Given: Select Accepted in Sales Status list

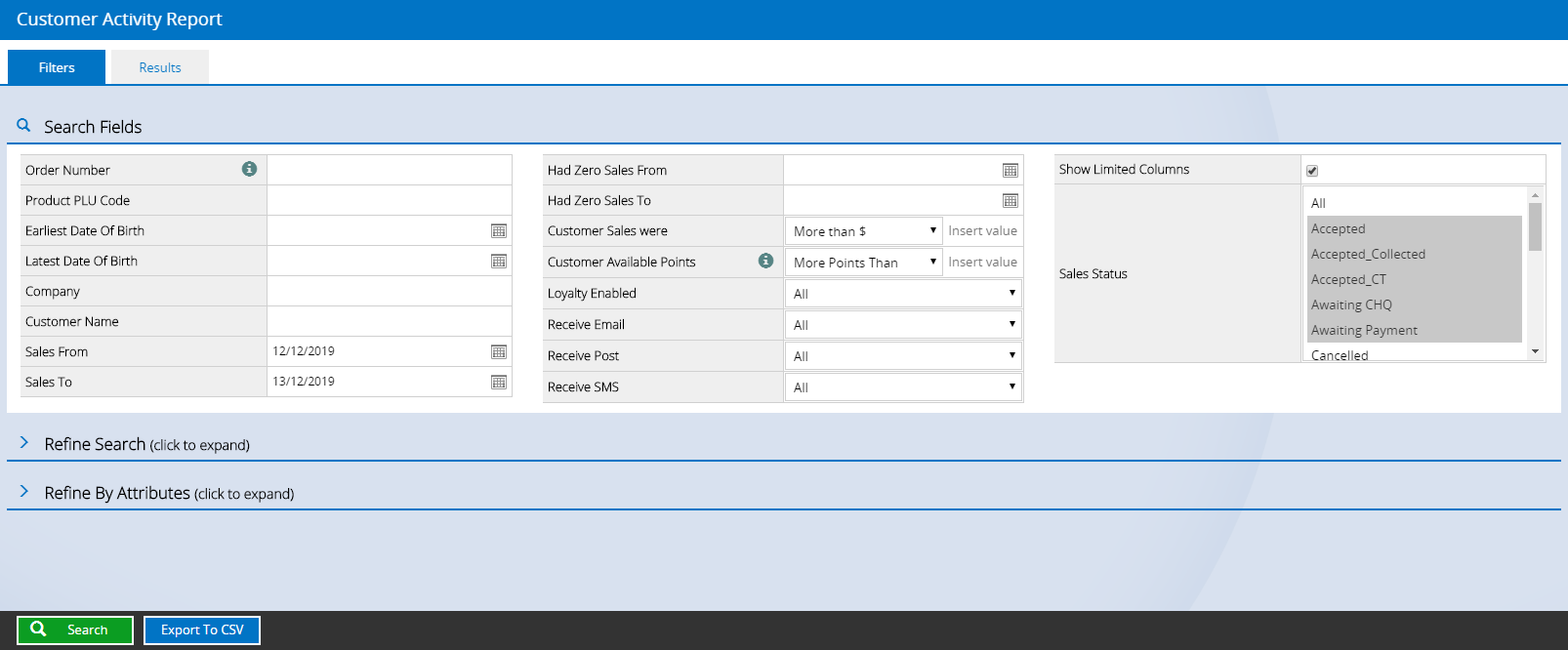Looking at the screenshot, I should [1415, 228].
